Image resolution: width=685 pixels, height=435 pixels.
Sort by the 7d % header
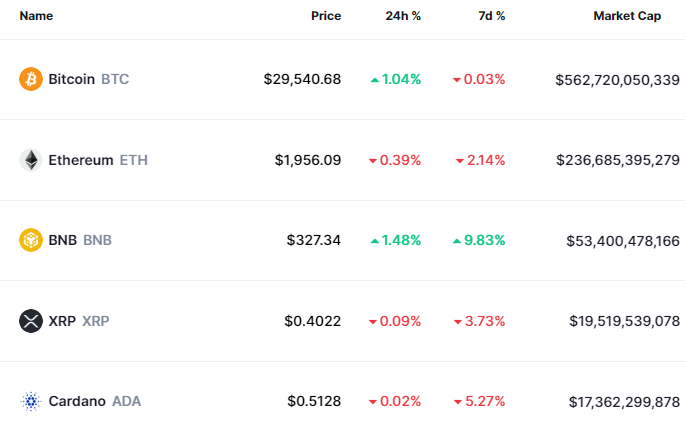[490, 16]
